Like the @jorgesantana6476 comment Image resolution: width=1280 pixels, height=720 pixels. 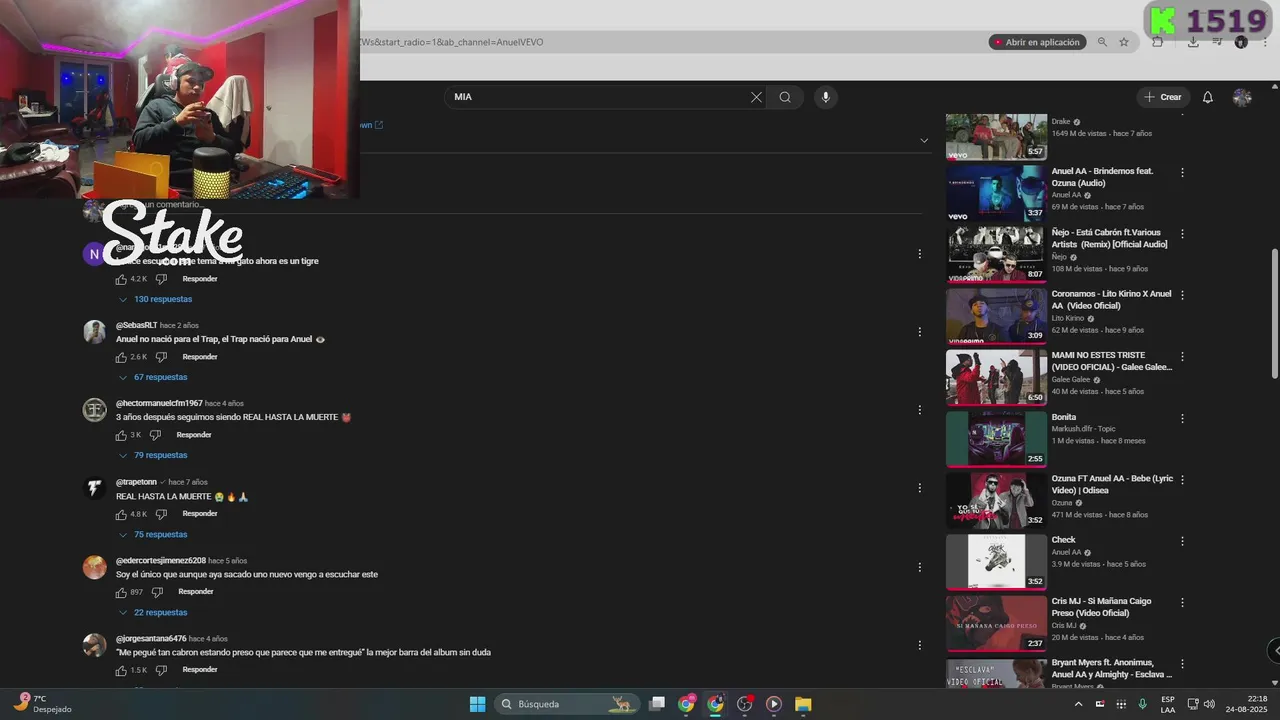121,670
